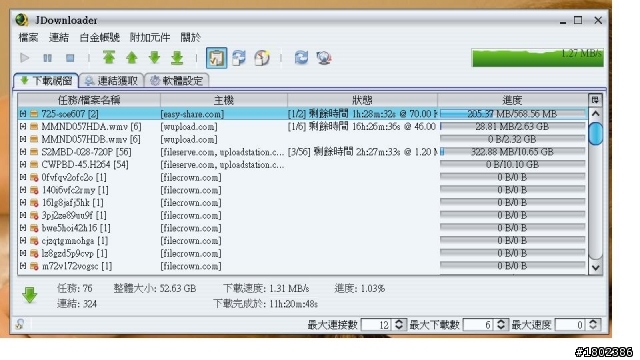Screen dimensions: 640x360
Task: Expand the CWPBD-45.H264 package
Action: [x=23, y=164]
